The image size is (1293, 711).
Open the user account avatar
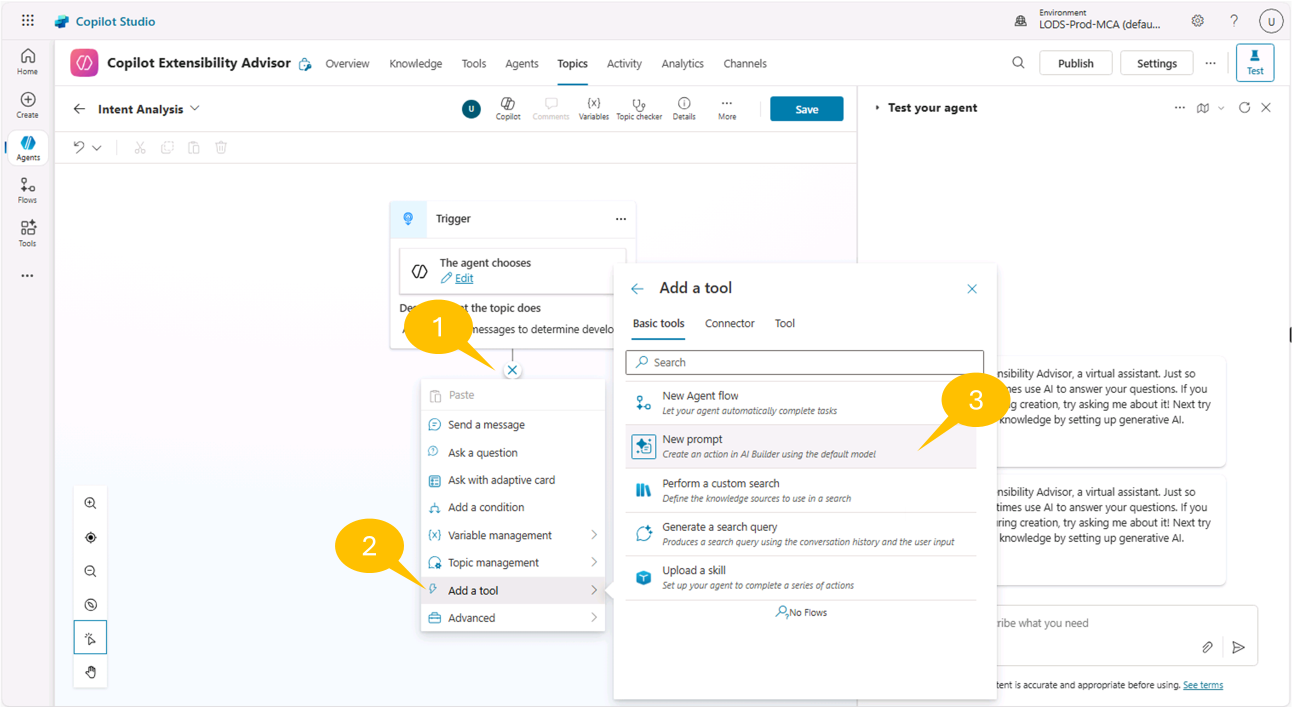point(1271,21)
